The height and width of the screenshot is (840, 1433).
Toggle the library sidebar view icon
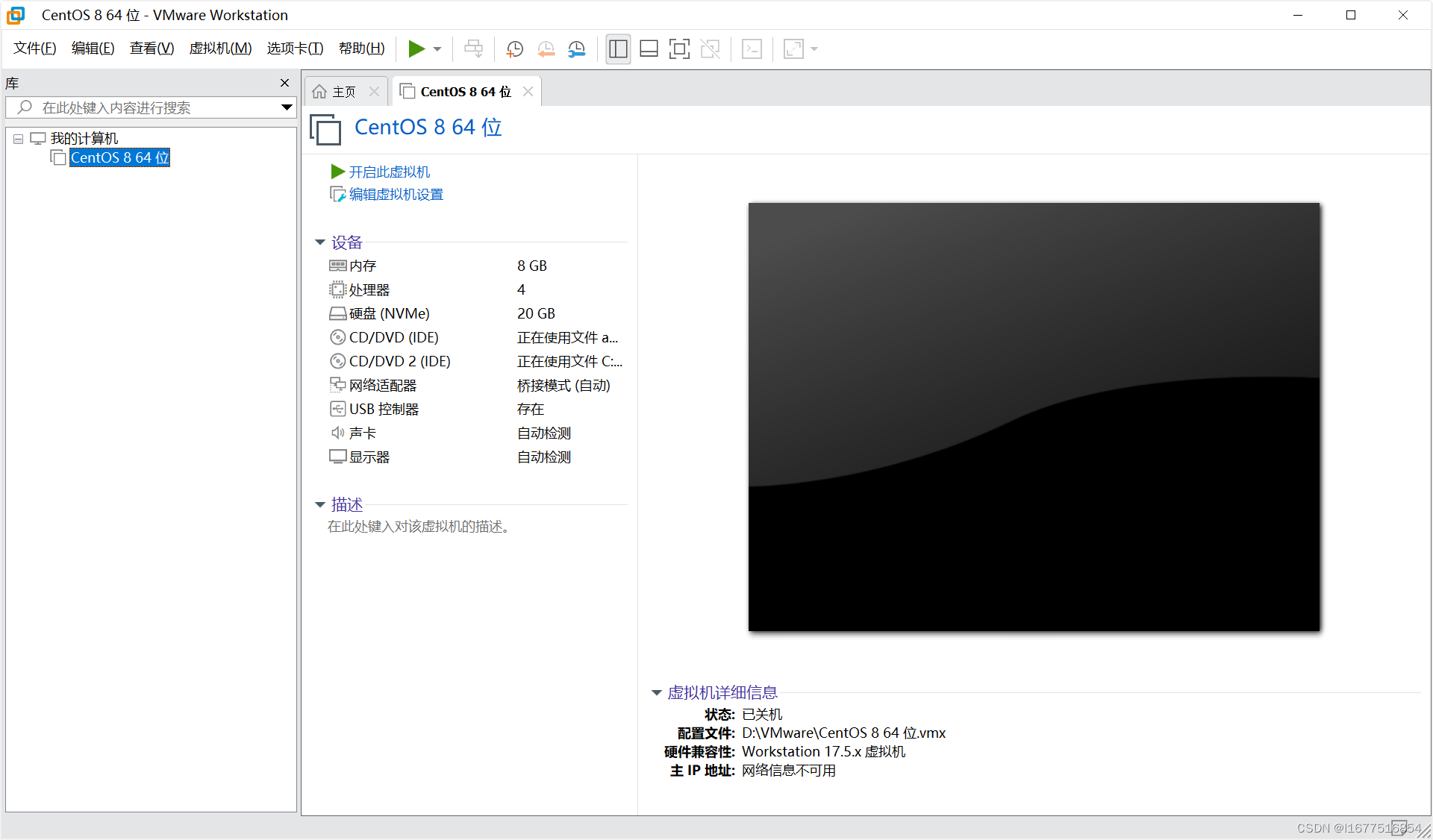point(618,49)
